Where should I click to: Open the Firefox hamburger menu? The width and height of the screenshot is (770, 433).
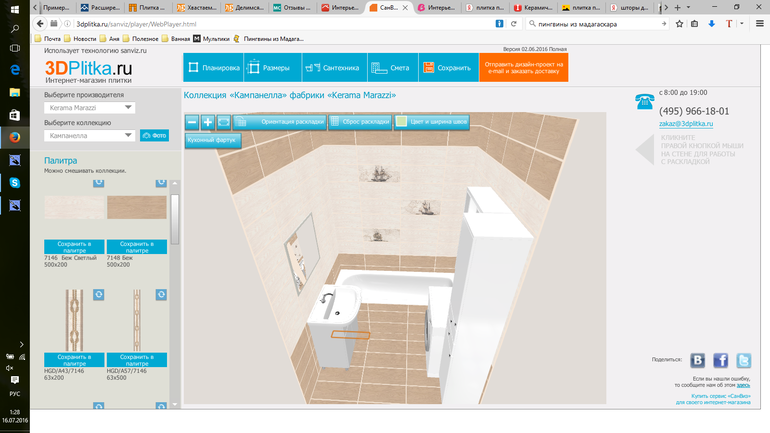coord(760,23)
